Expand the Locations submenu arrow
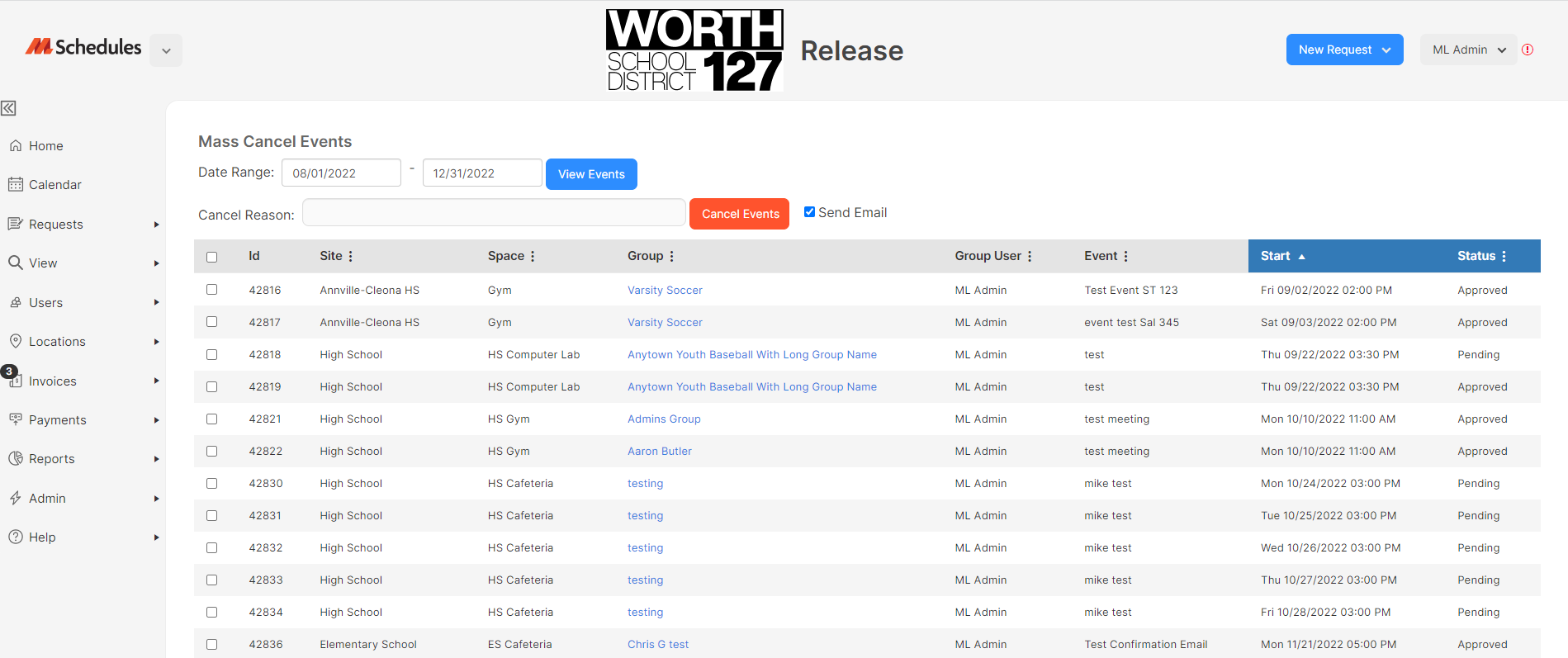Screen dimensions: 1568x658 click(x=156, y=342)
